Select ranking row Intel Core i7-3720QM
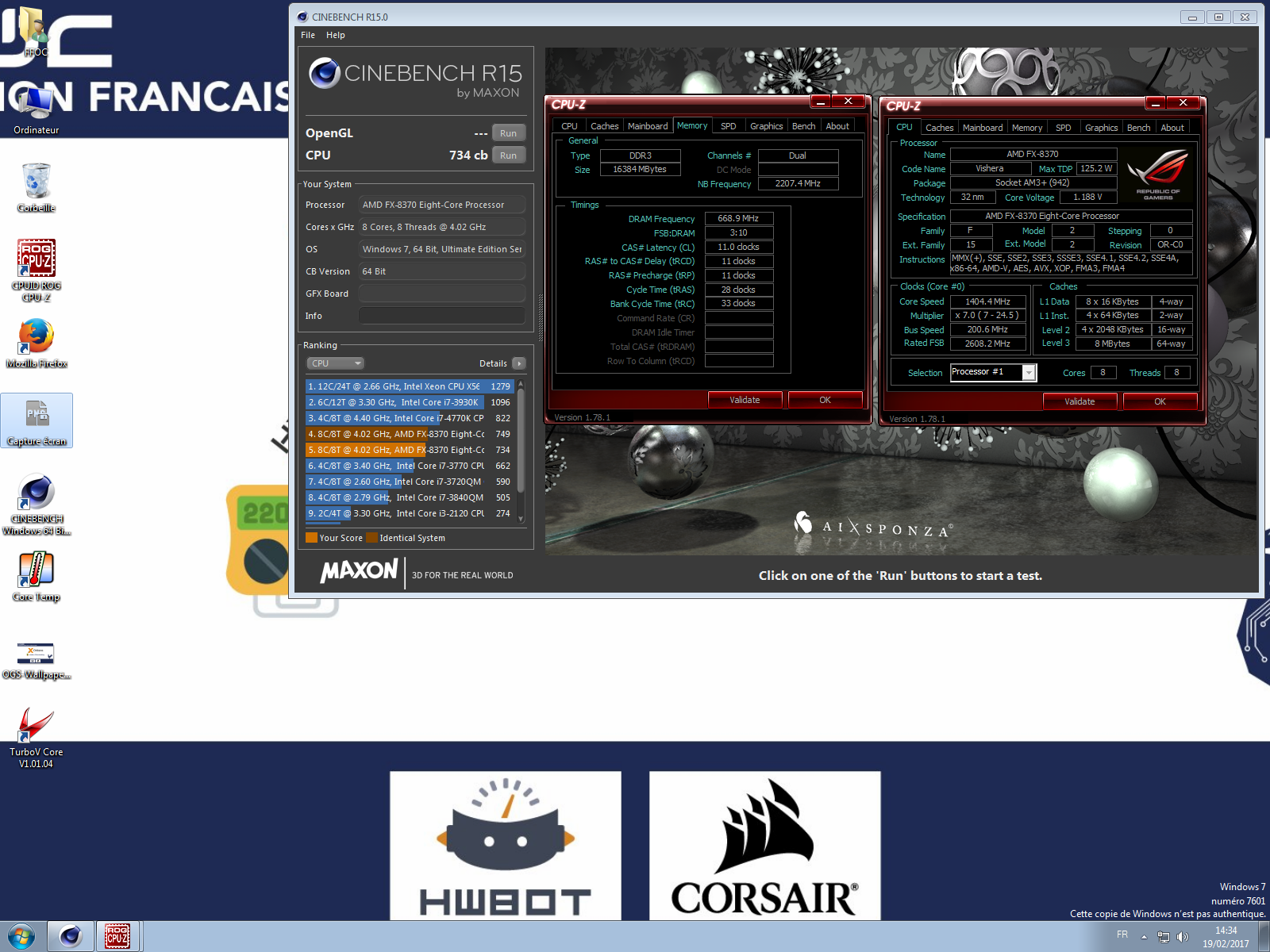This screenshot has height=952, width=1270. pos(410,482)
